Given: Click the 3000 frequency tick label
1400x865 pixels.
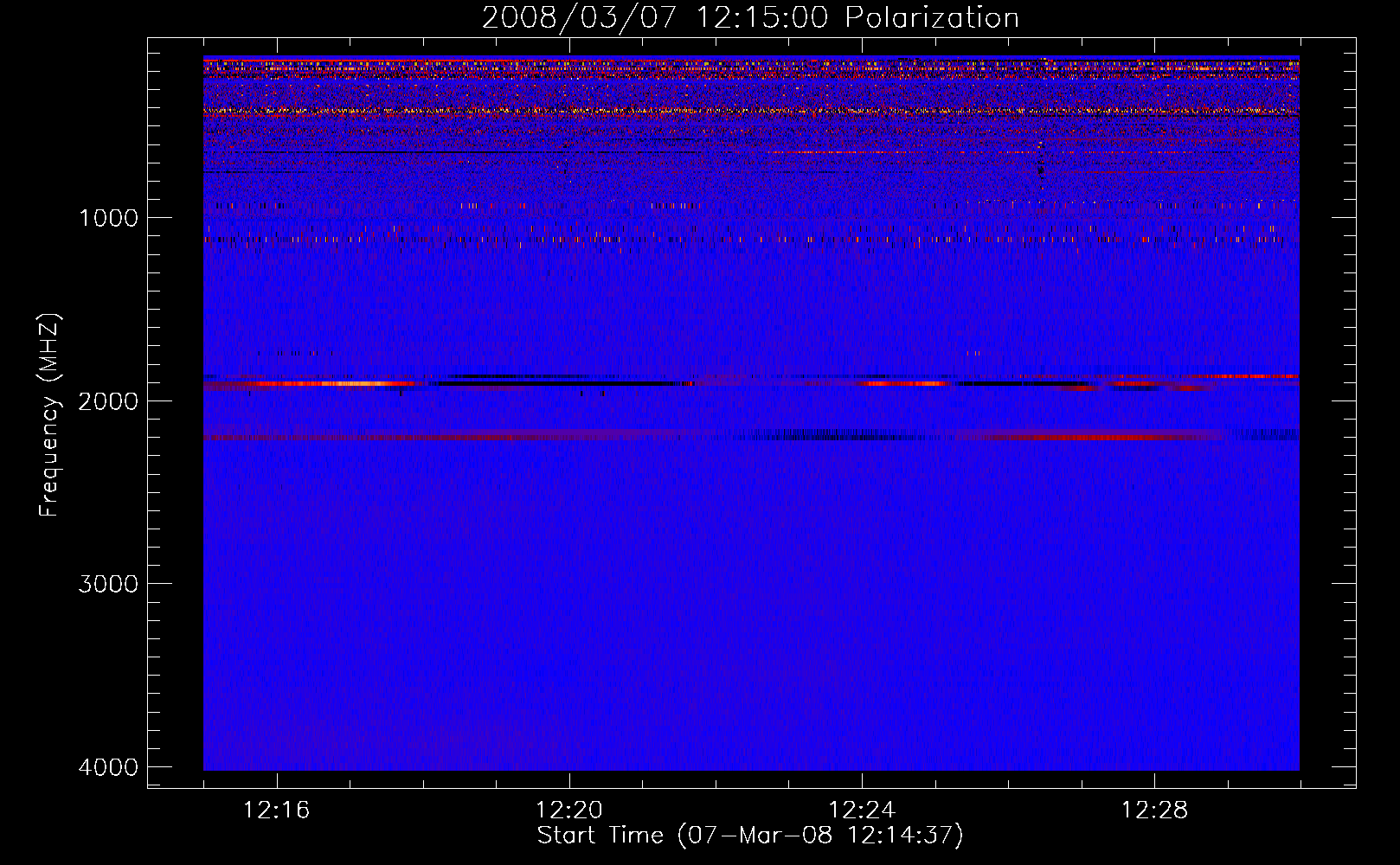Looking at the screenshot, I should click(x=108, y=584).
